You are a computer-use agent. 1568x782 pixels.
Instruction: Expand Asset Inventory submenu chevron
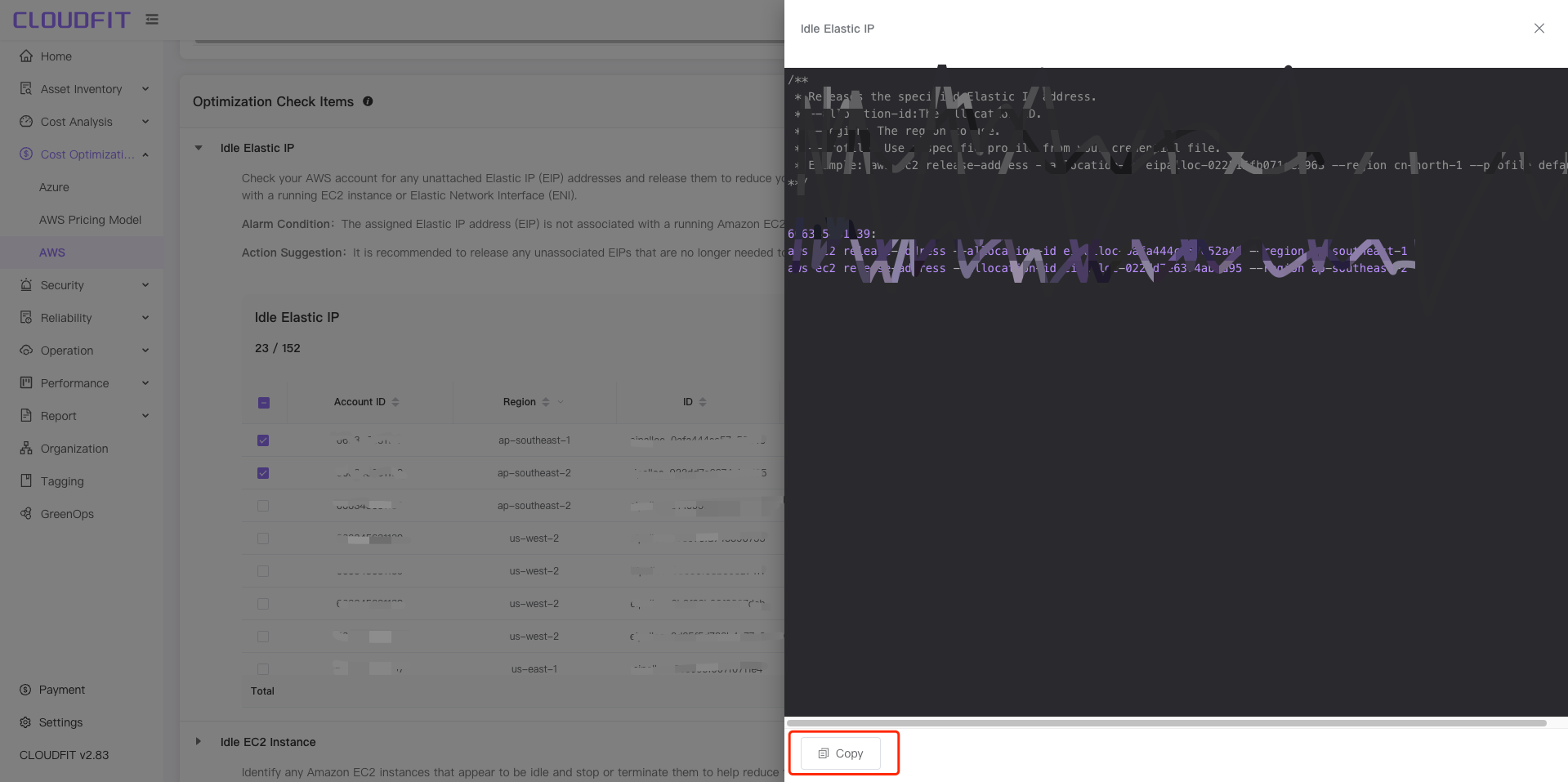pyautogui.click(x=145, y=88)
